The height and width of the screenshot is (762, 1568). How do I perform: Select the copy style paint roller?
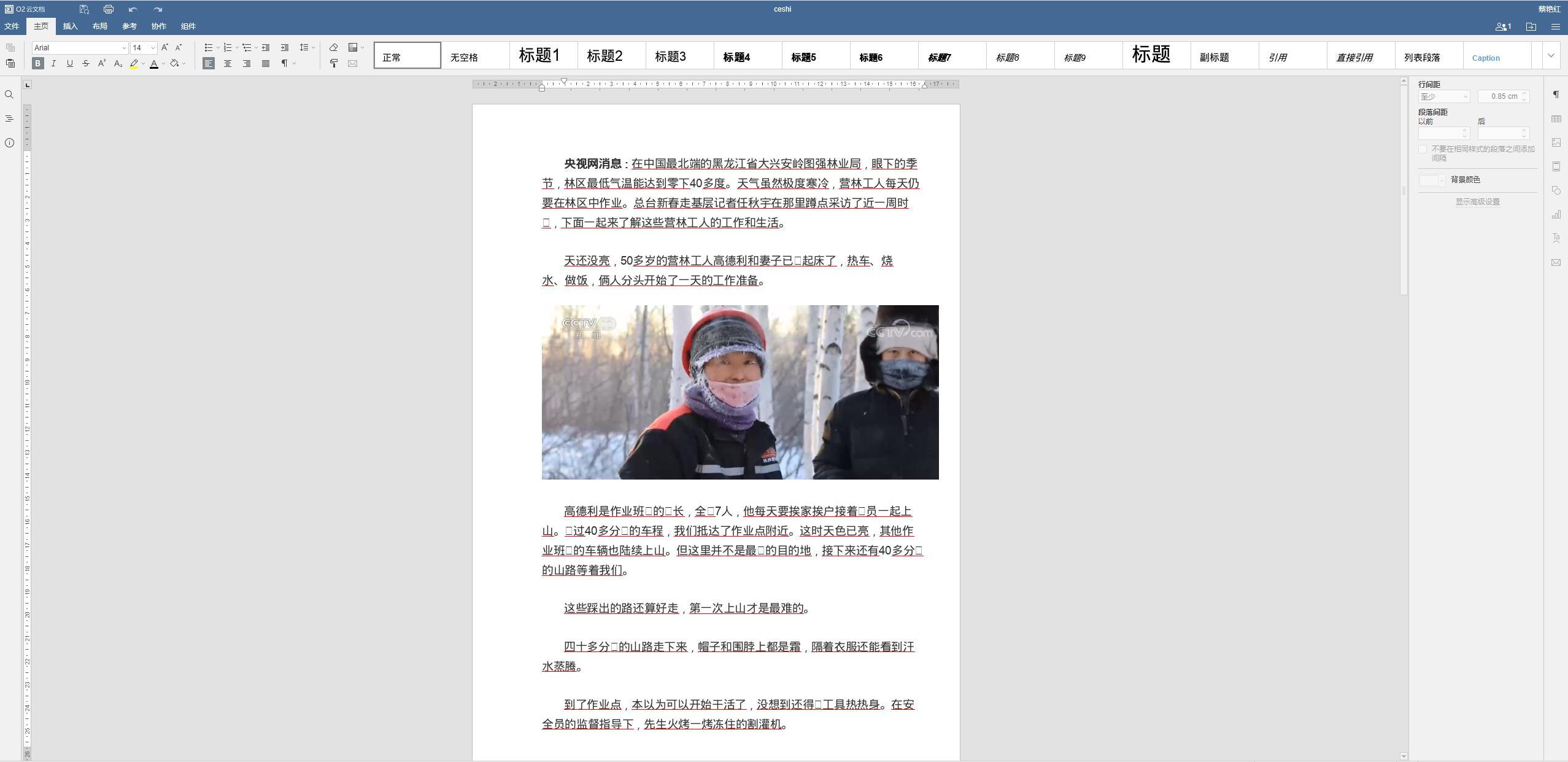[333, 63]
